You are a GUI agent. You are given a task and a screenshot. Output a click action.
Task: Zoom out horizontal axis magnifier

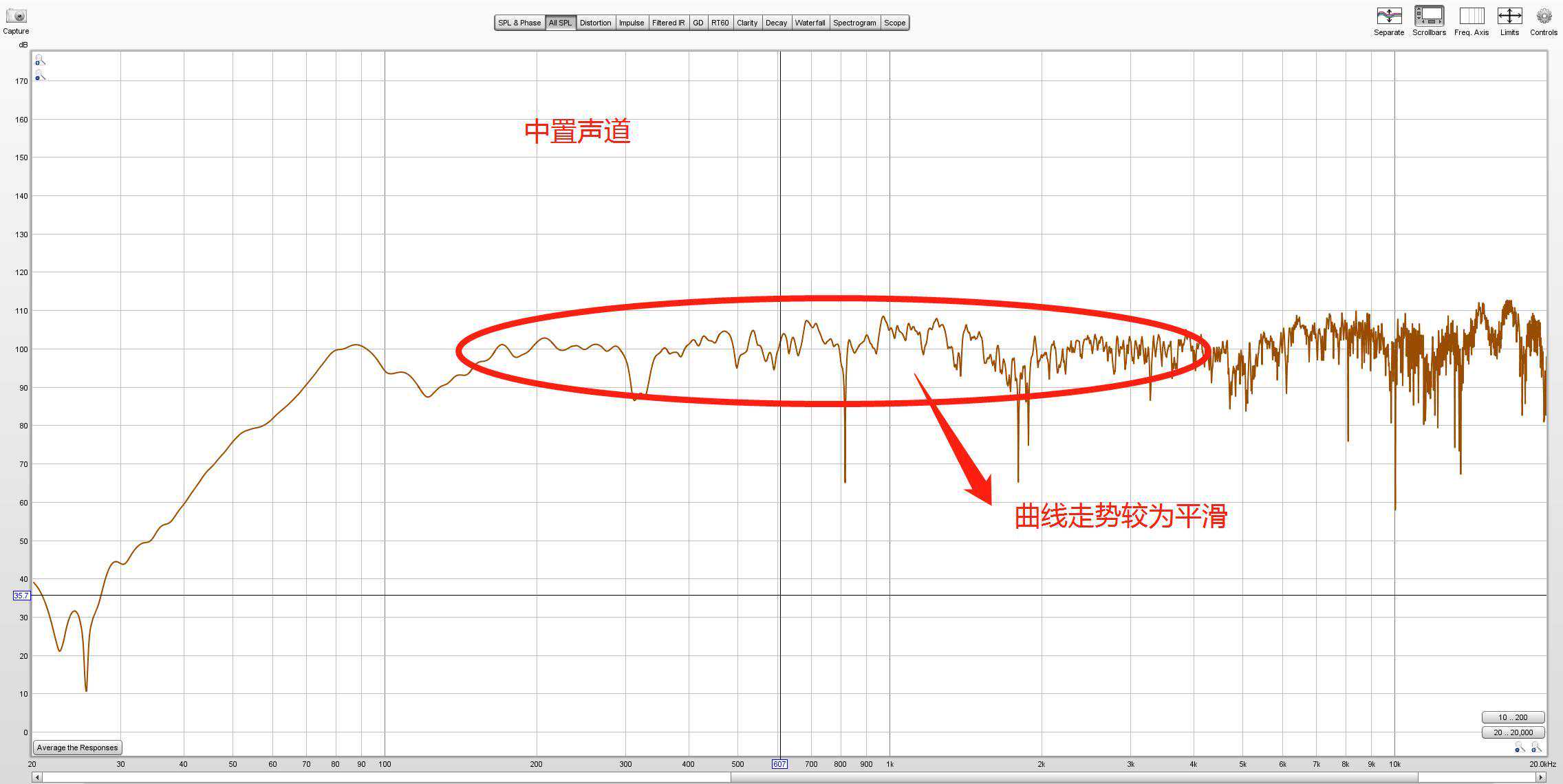pos(1520,748)
